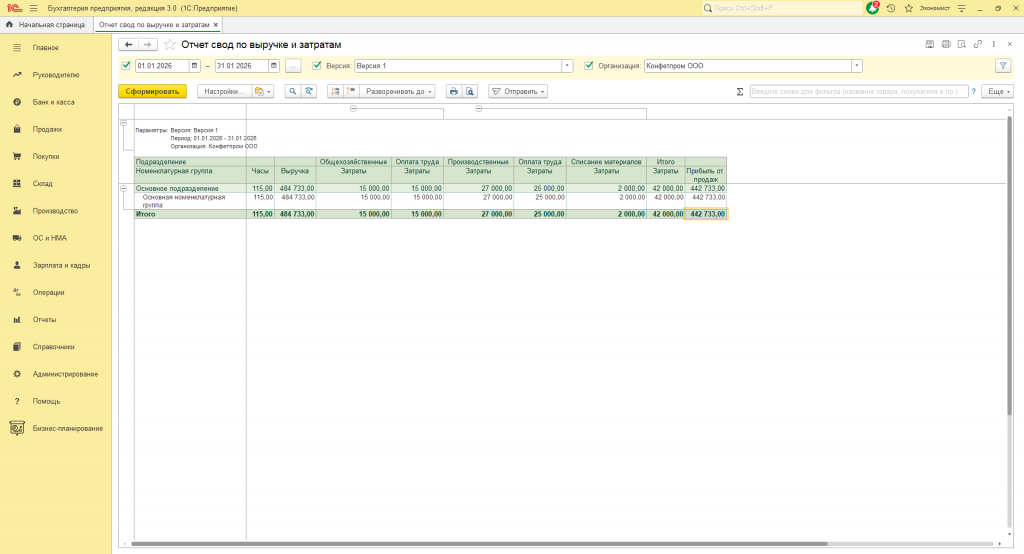Click the magnifier find icon in toolbar
This screenshot has width=1024, height=554.
click(x=292, y=91)
